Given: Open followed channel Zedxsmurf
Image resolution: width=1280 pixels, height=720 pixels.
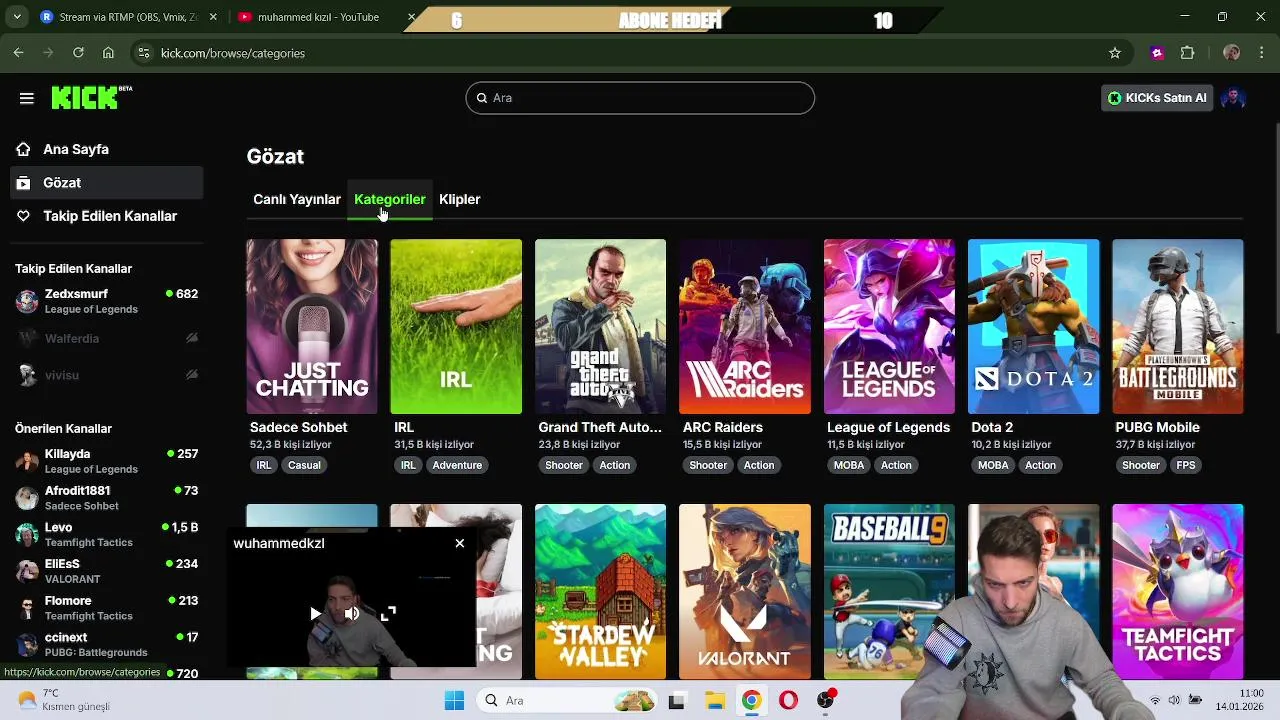Looking at the screenshot, I should pos(106,301).
